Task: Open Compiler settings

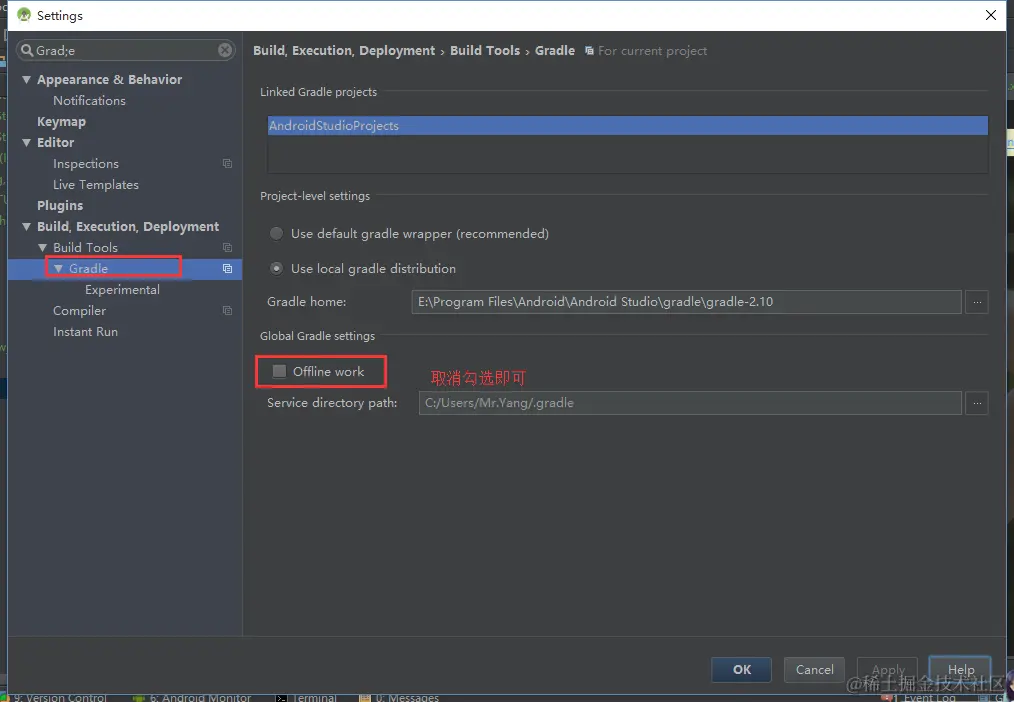Action: coord(80,311)
